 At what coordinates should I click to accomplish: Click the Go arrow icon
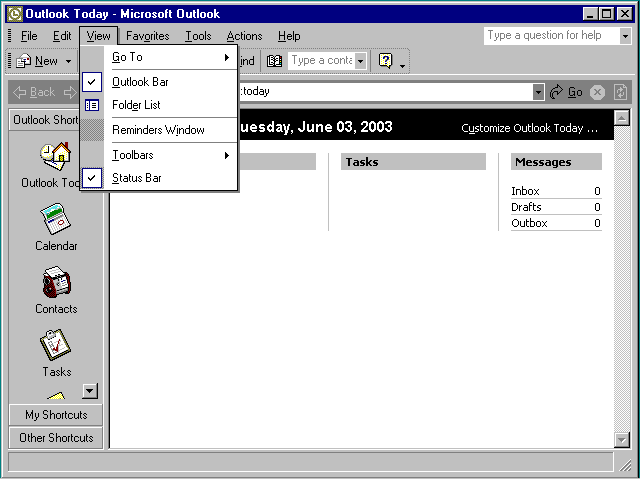[x=556, y=92]
